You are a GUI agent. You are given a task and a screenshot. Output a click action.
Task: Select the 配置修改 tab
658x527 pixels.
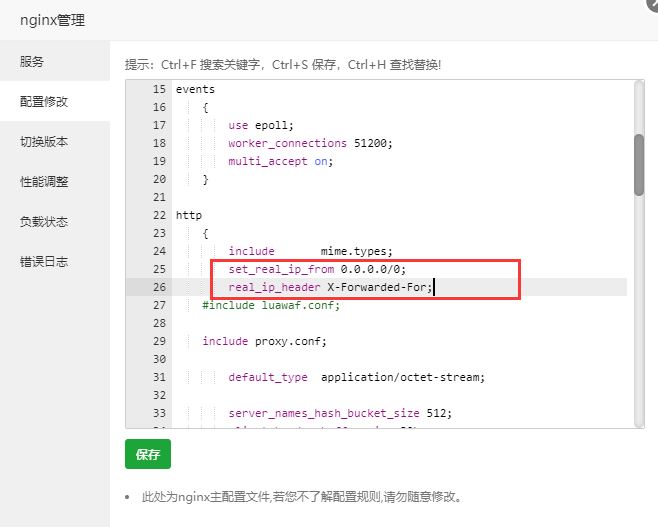coord(44,102)
